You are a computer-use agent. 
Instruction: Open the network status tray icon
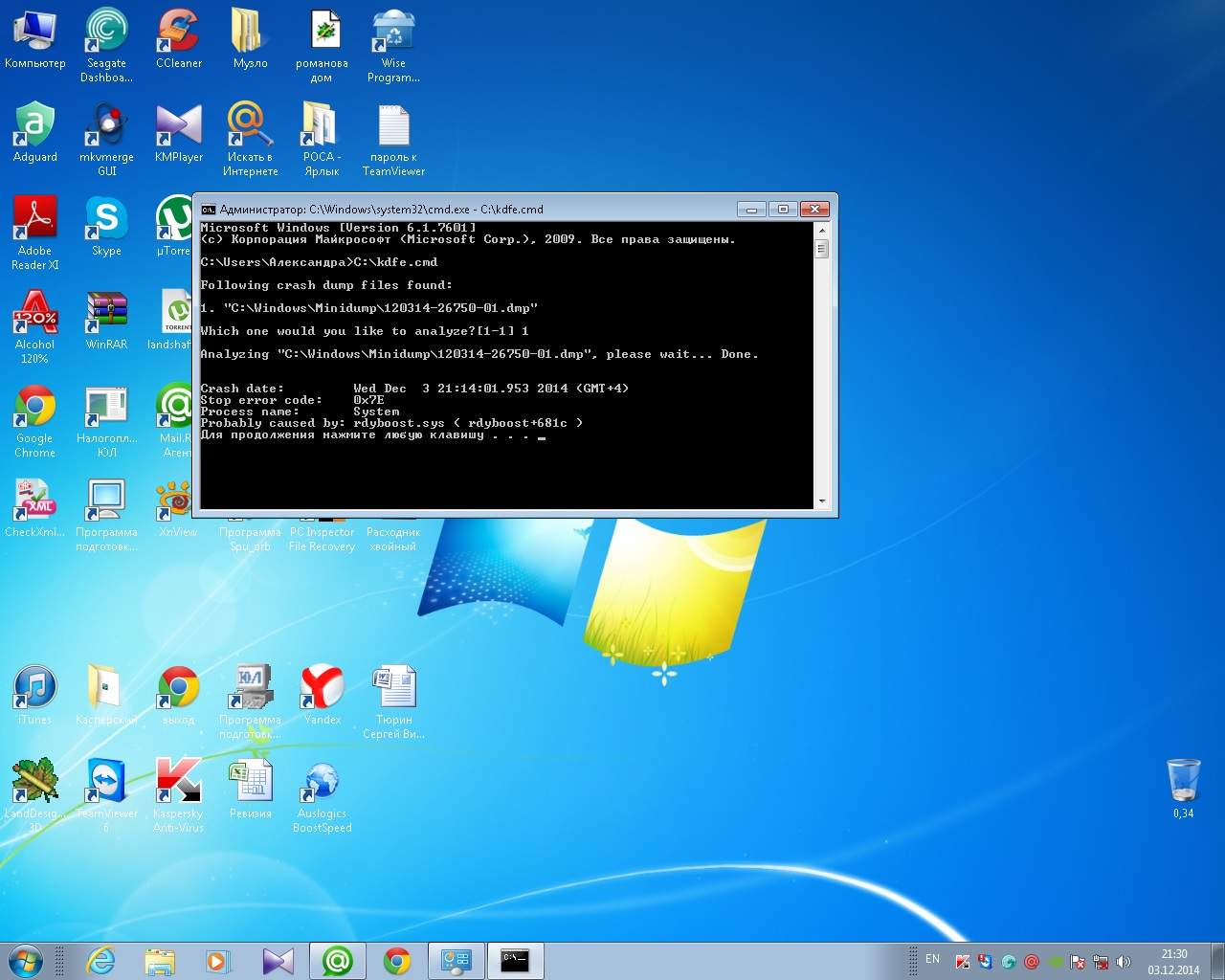tap(1101, 962)
